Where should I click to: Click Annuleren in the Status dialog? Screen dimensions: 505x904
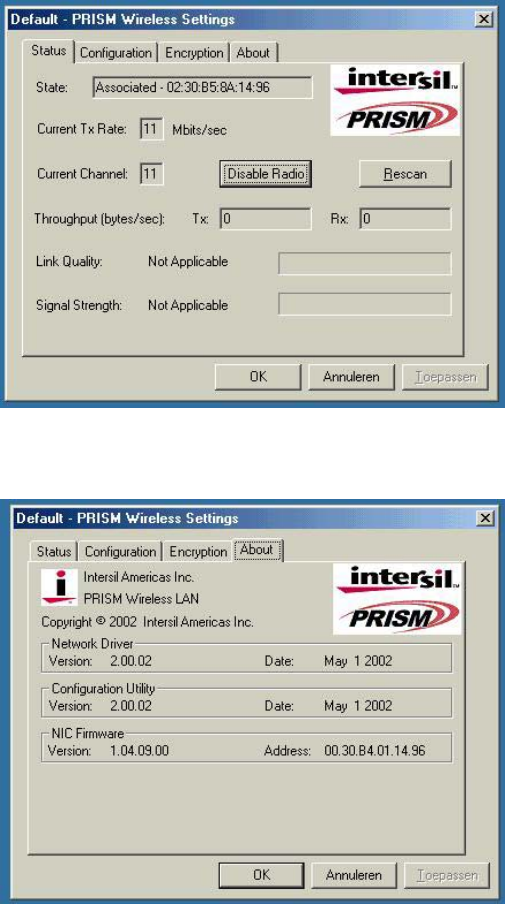point(351,377)
